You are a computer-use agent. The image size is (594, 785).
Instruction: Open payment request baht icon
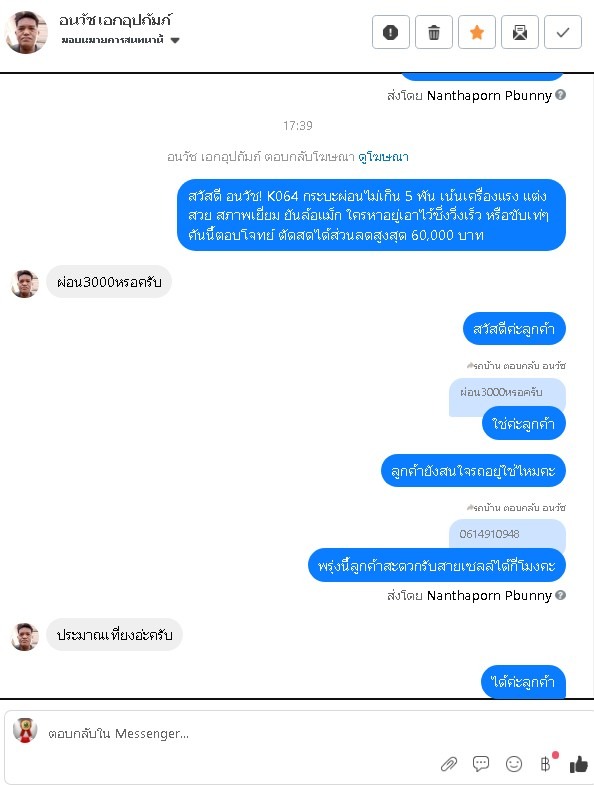tap(547, 762)
